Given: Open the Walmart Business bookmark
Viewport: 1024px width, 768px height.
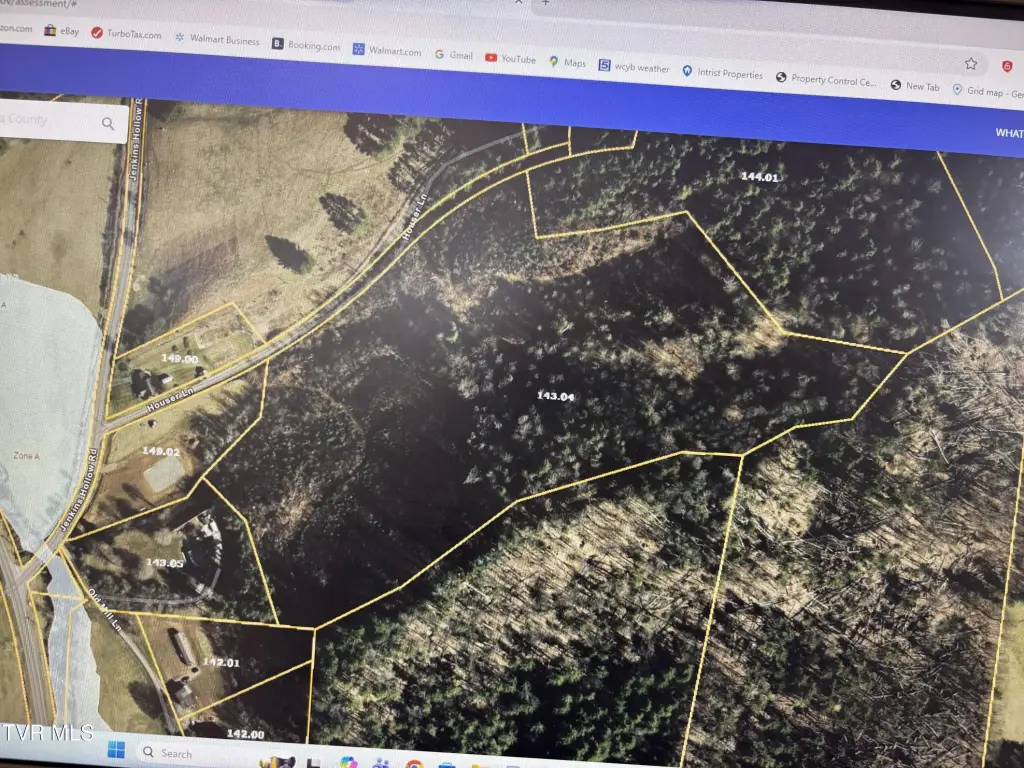Looking at the screenshot, I should (x=217, y=40).
